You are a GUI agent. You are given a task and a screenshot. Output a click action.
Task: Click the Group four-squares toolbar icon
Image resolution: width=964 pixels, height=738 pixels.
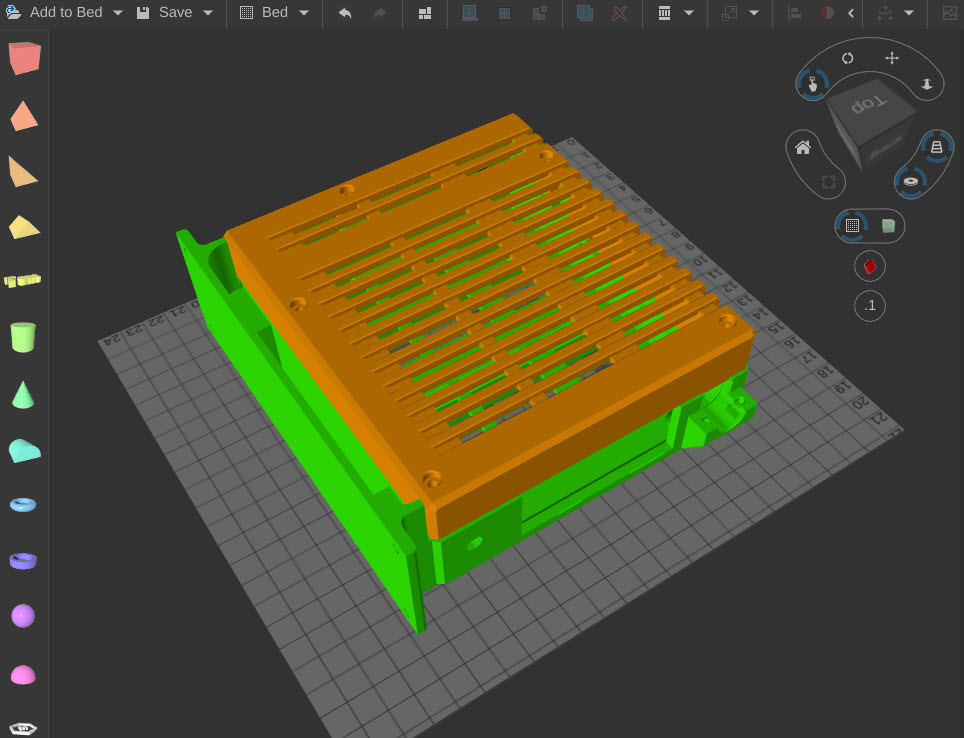(x=504, y=13)
